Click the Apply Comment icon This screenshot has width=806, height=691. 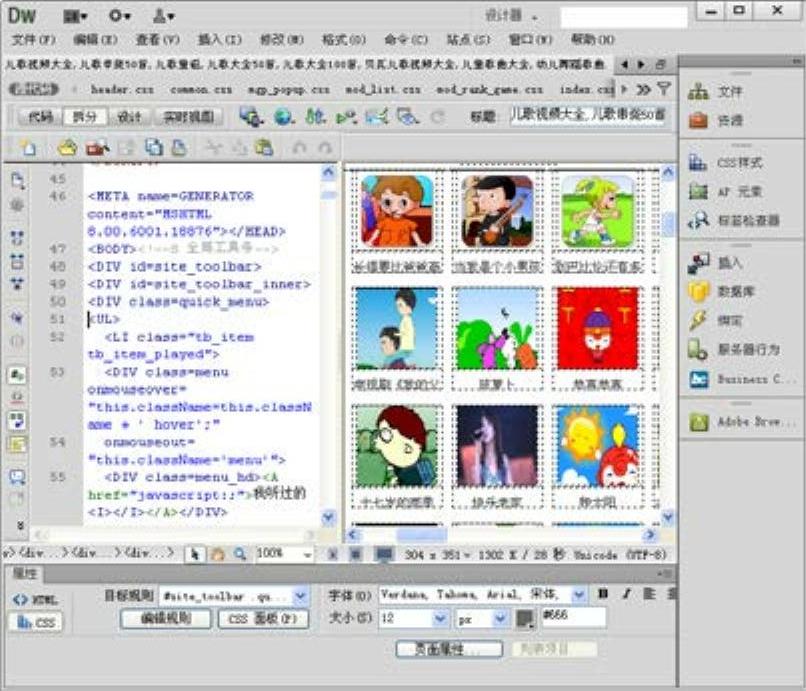[x=17, y=478]
